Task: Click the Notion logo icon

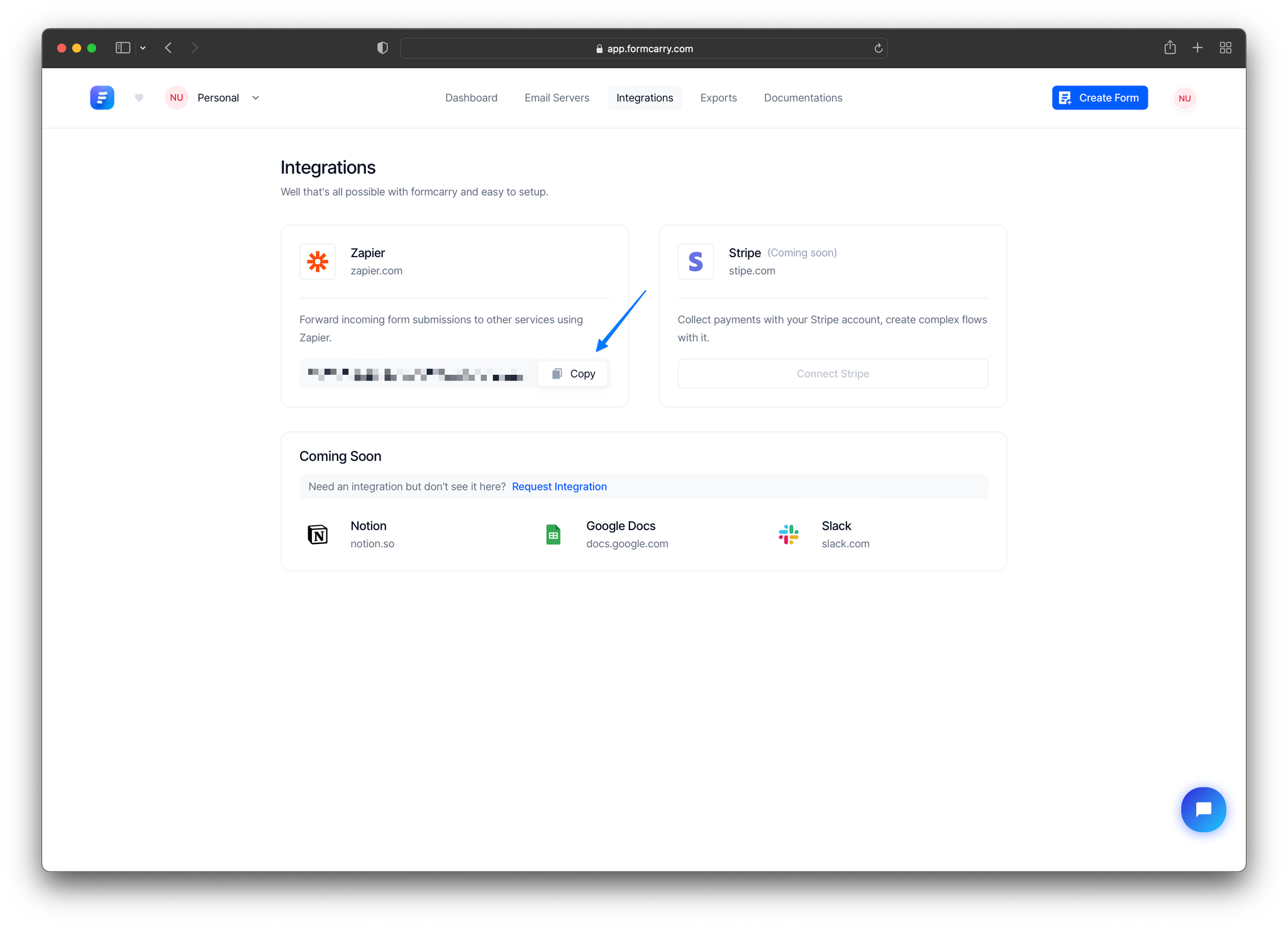Action: click(318, 535)
